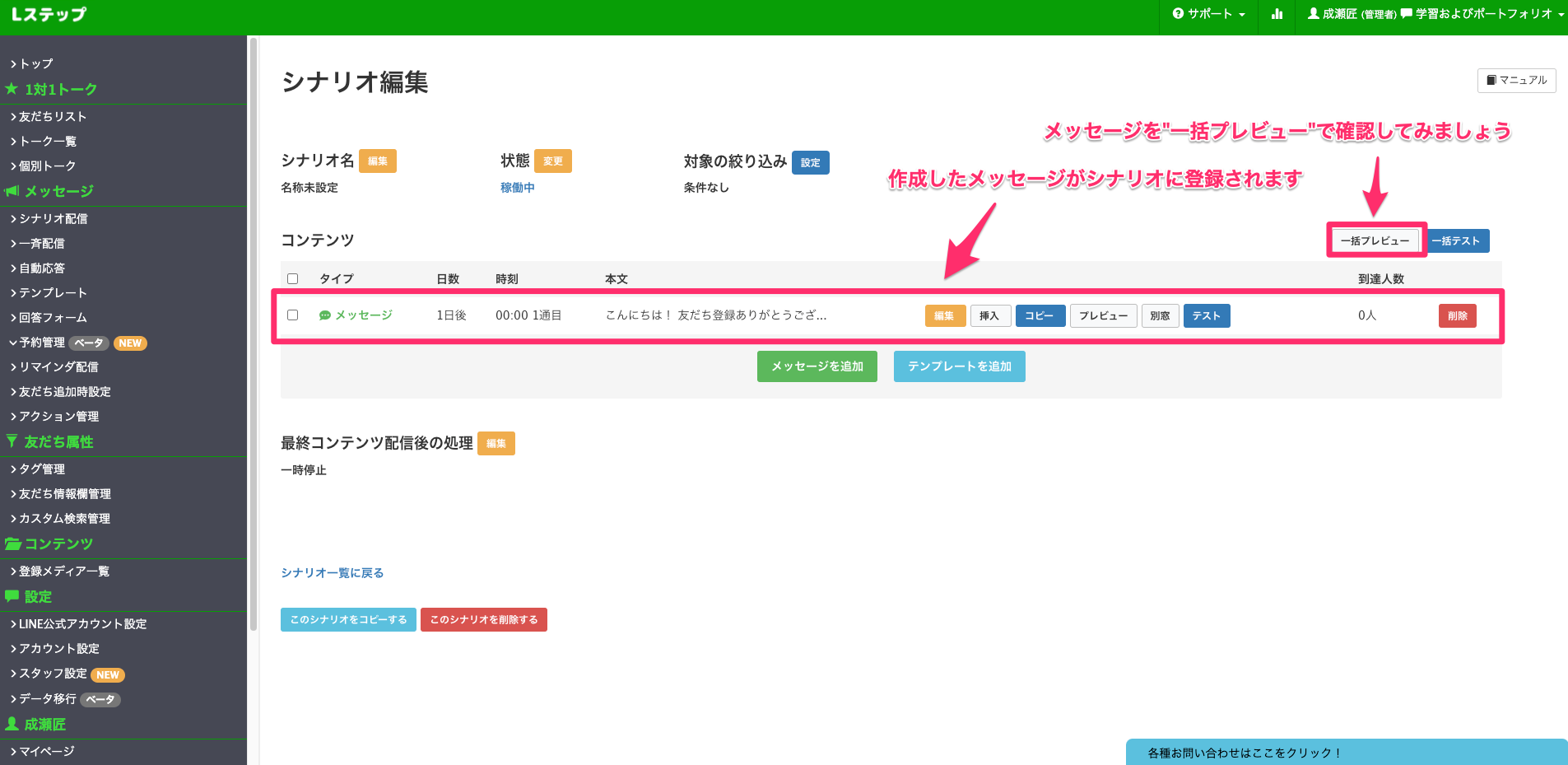Check the checkbox for the メッセージ row

[x=293, y=315]
